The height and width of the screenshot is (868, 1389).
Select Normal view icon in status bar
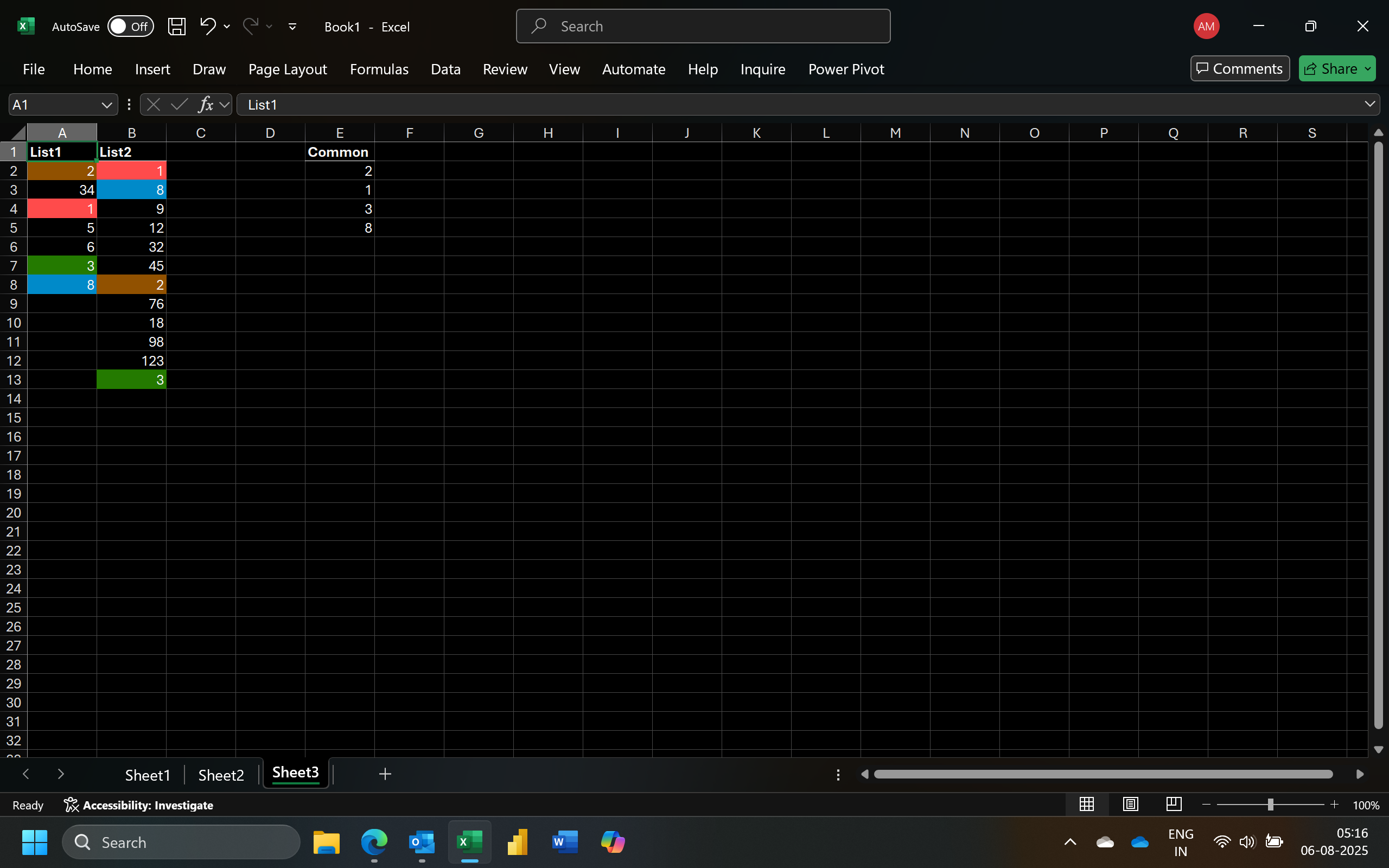pyautogui.click(x=1086, y=805)
